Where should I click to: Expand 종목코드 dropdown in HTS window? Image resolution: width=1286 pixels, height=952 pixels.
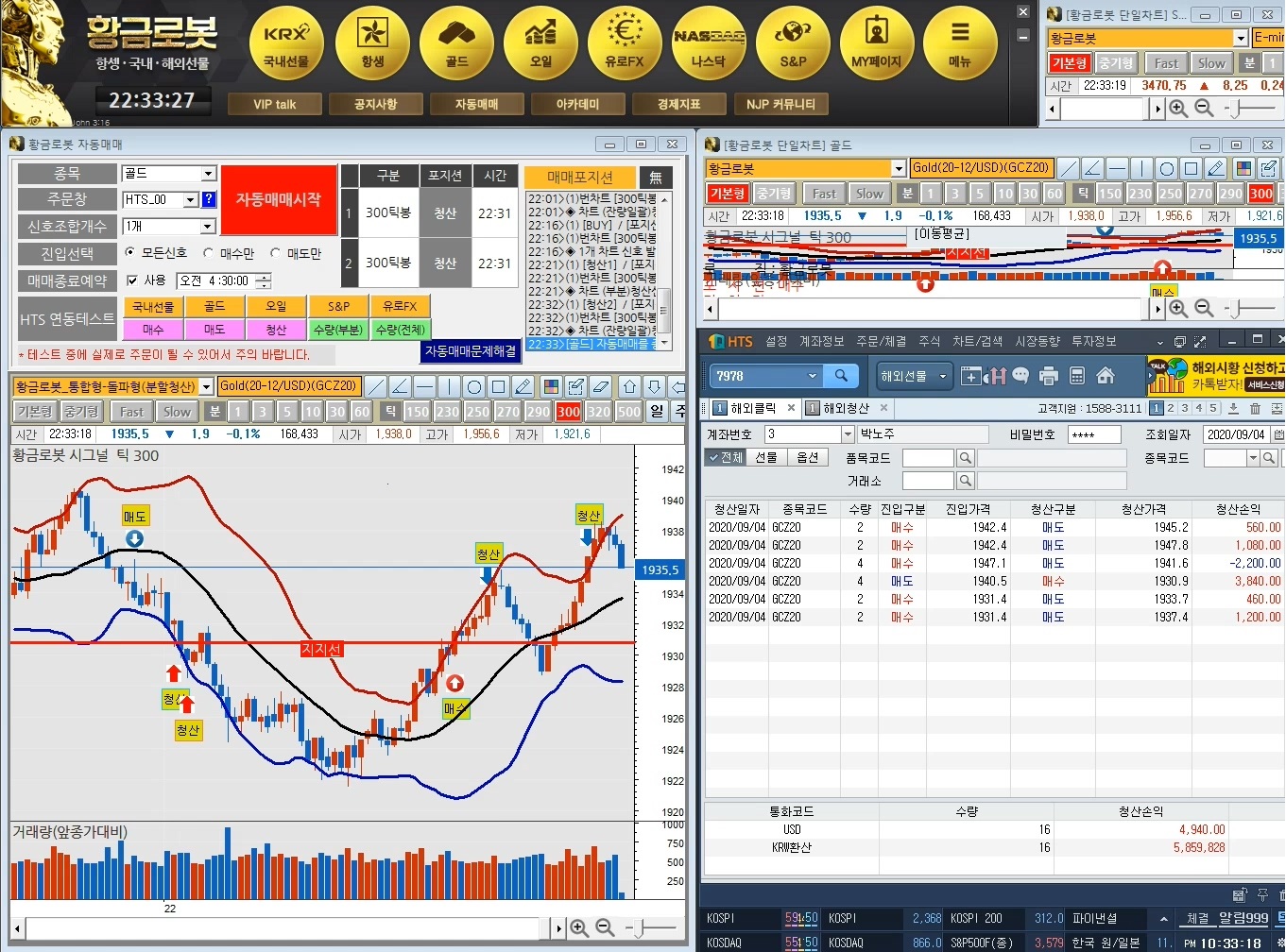click(x=1253, y=457)
